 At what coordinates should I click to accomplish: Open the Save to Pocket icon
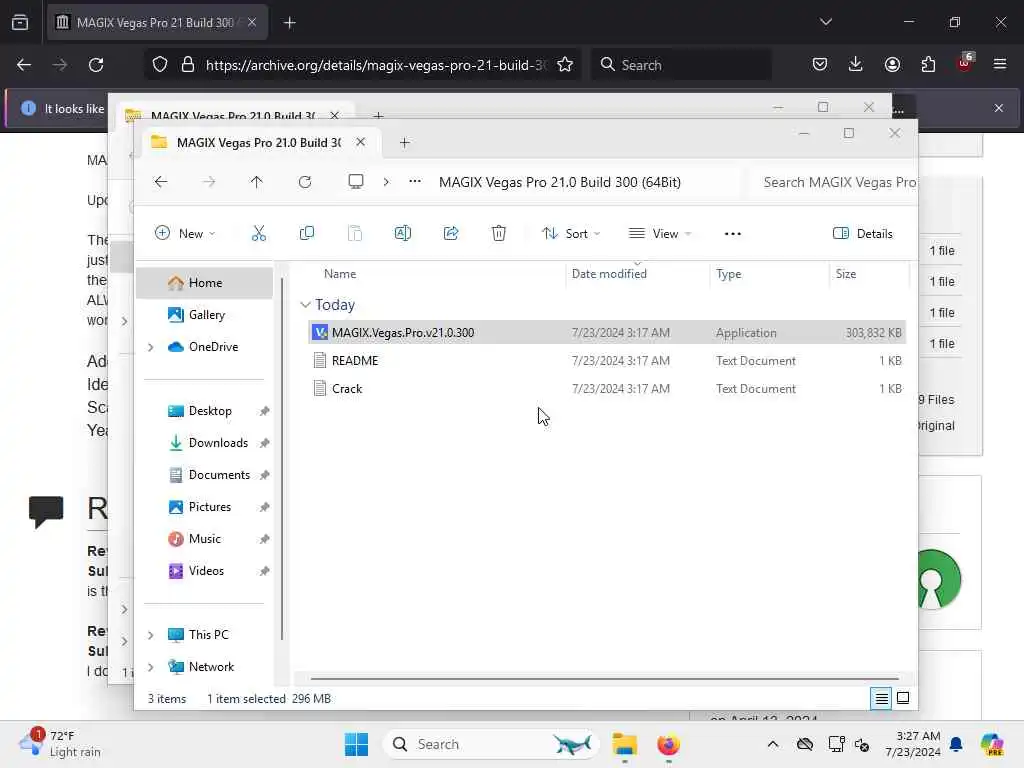pos(820,64)
